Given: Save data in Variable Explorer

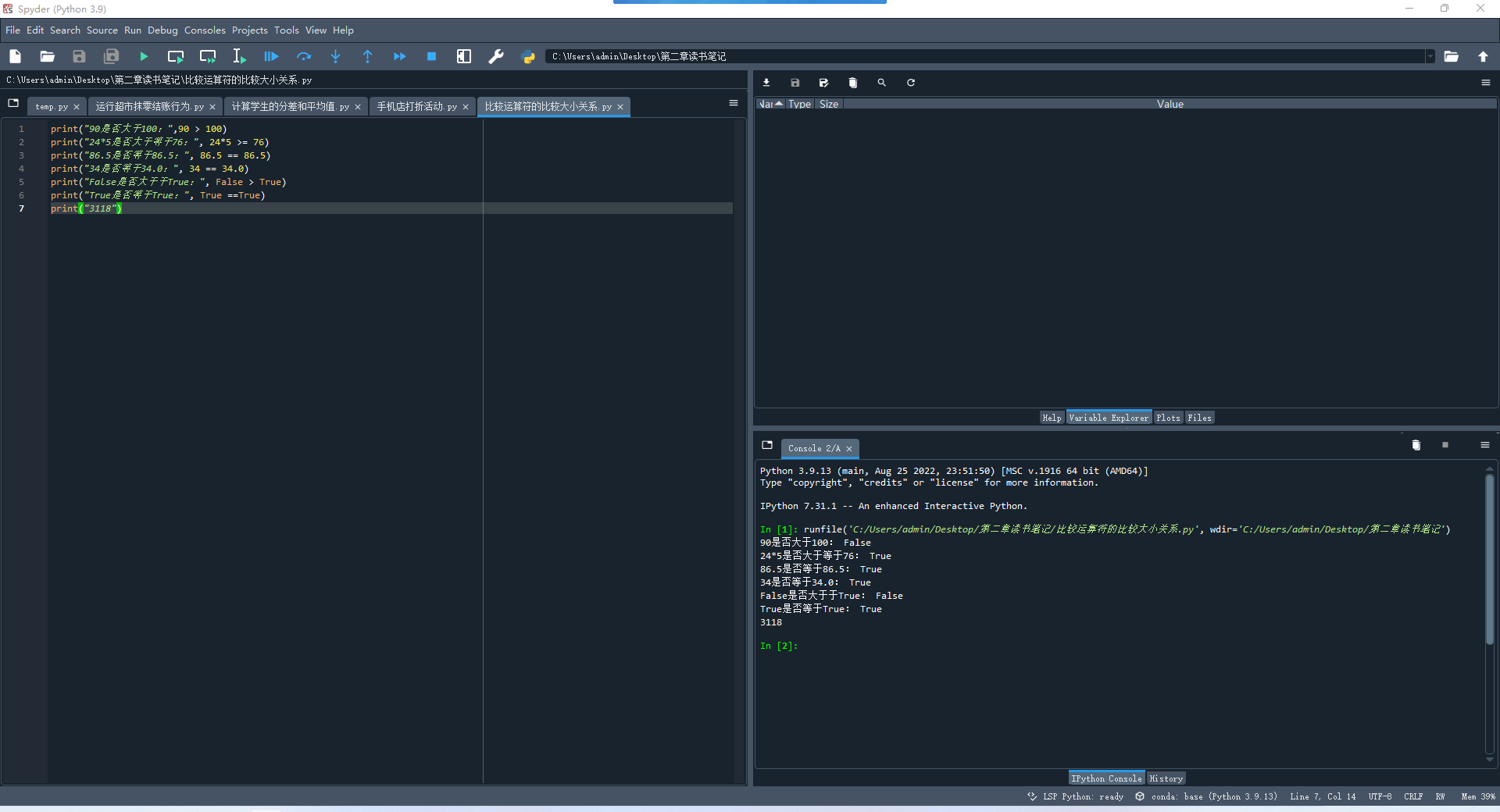Looking at the screenshot, I should tap(795, 83).
